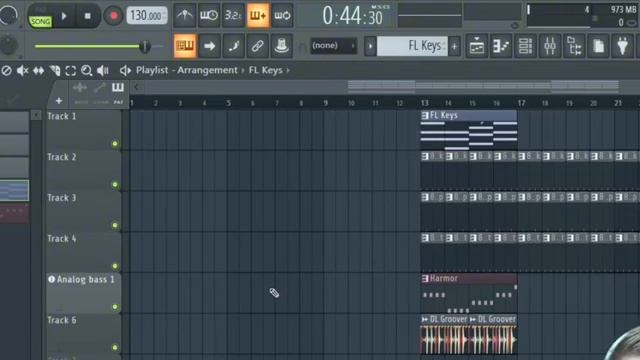This screenshot has width=640, height=360.
Task: Toggle the Track 4 mute light
Action: pyautogui.click(x=115, y=266)
